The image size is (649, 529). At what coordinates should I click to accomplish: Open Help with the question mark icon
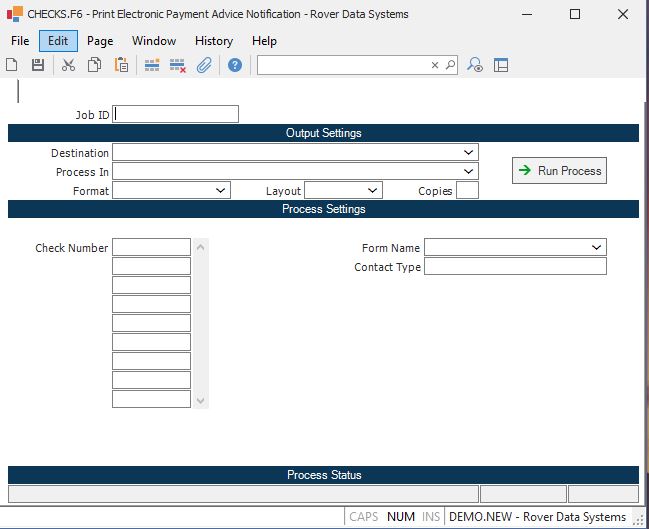[x=235, y=65]
